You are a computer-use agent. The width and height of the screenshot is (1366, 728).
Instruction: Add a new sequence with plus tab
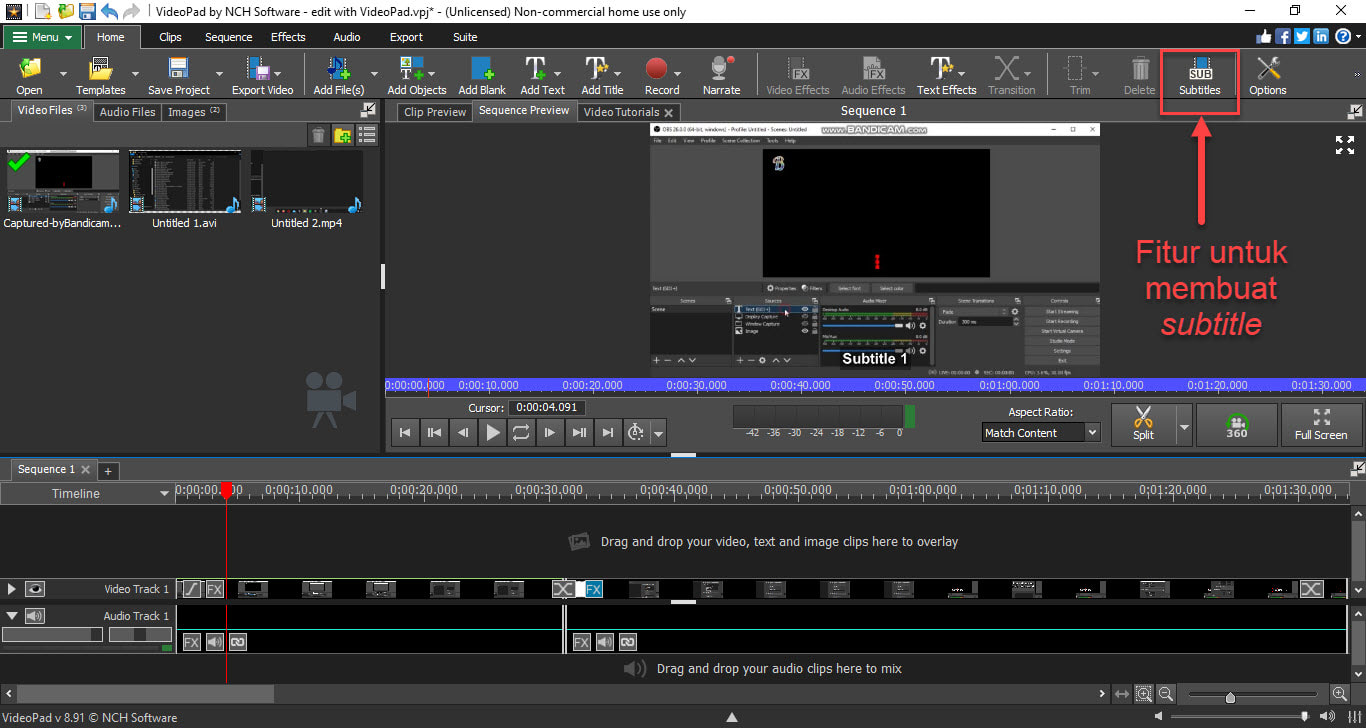tap(108, 470)
